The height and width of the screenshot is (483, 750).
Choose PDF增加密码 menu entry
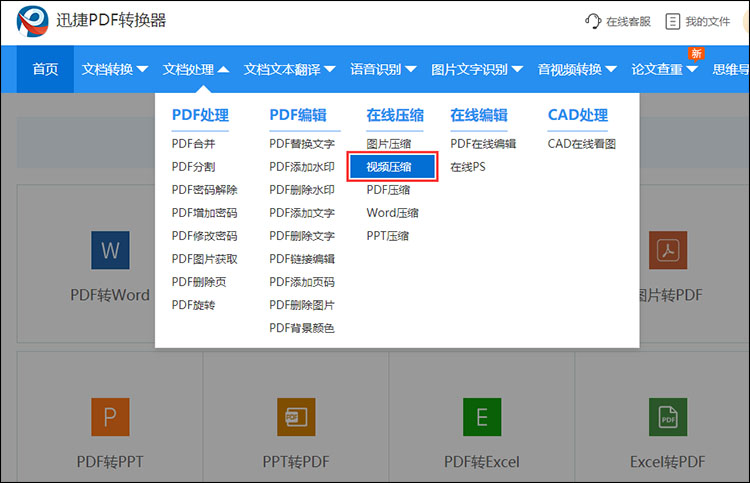[x=205, y=213]
